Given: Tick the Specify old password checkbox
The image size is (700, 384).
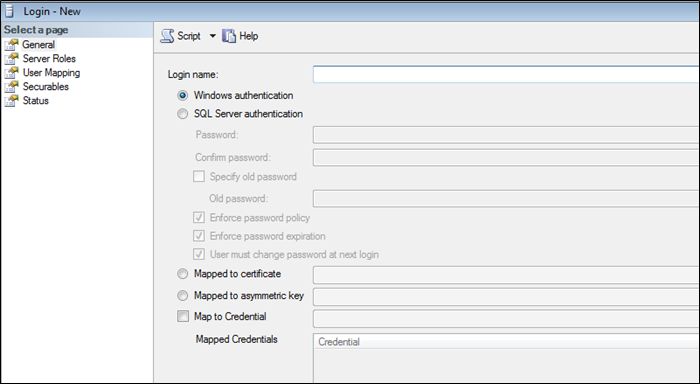Looking at the screenshot, I should pos(199,176).
